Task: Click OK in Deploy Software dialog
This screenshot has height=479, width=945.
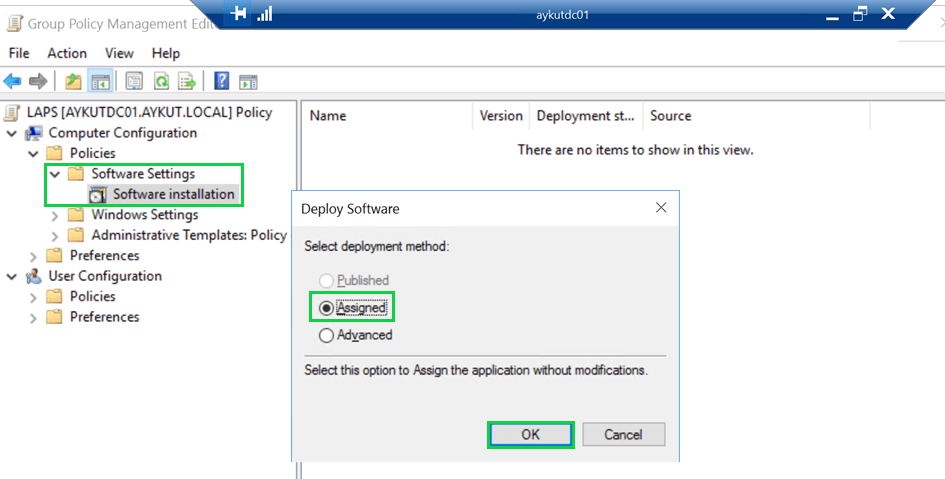Action: (530, 434)
